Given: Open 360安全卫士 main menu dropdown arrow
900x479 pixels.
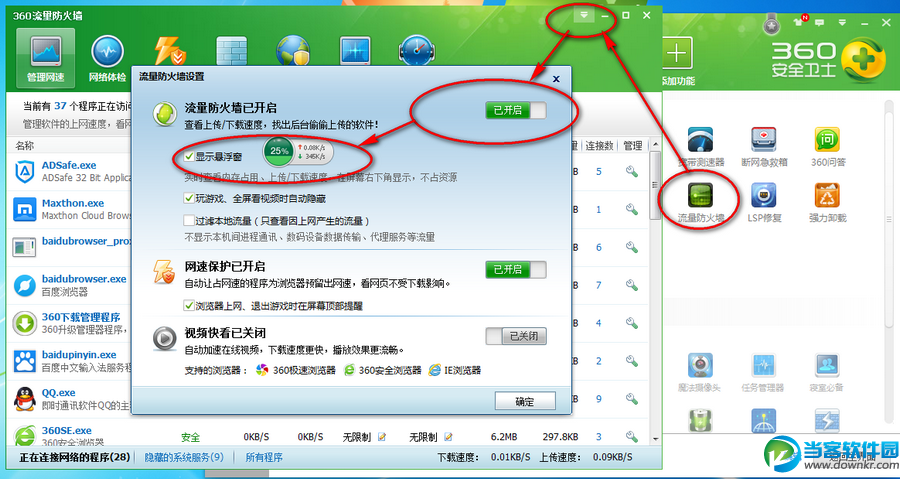Looking at the screenshot, I should click(842, 22).
